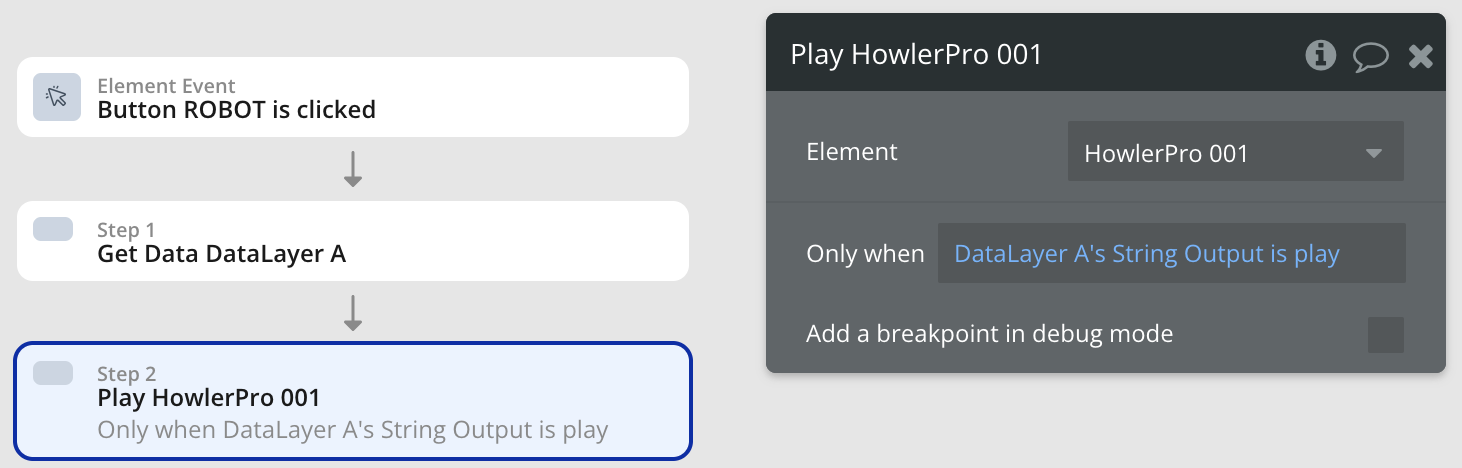Close the Play HowlerPro 001 panel
Image resolution: width=1462 pixels, height=468 pixels.
tap(1420, 56)
